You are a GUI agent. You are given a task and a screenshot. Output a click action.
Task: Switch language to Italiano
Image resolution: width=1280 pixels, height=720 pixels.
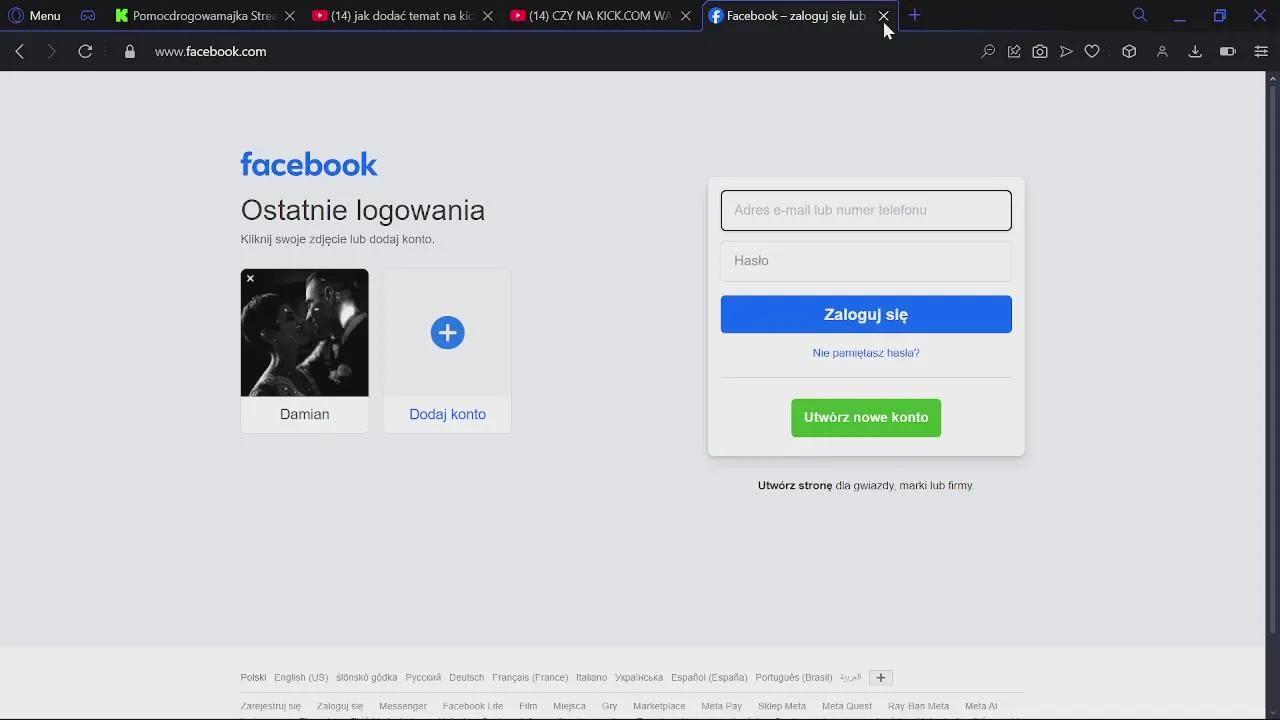[x=591, y=677]
